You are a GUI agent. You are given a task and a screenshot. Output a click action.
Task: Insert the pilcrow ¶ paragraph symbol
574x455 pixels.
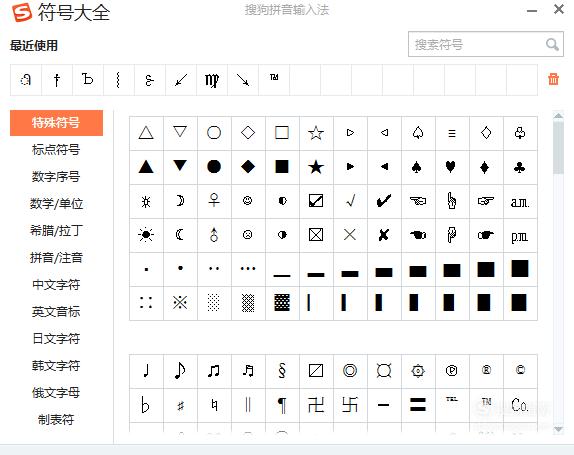click(282, 405)
